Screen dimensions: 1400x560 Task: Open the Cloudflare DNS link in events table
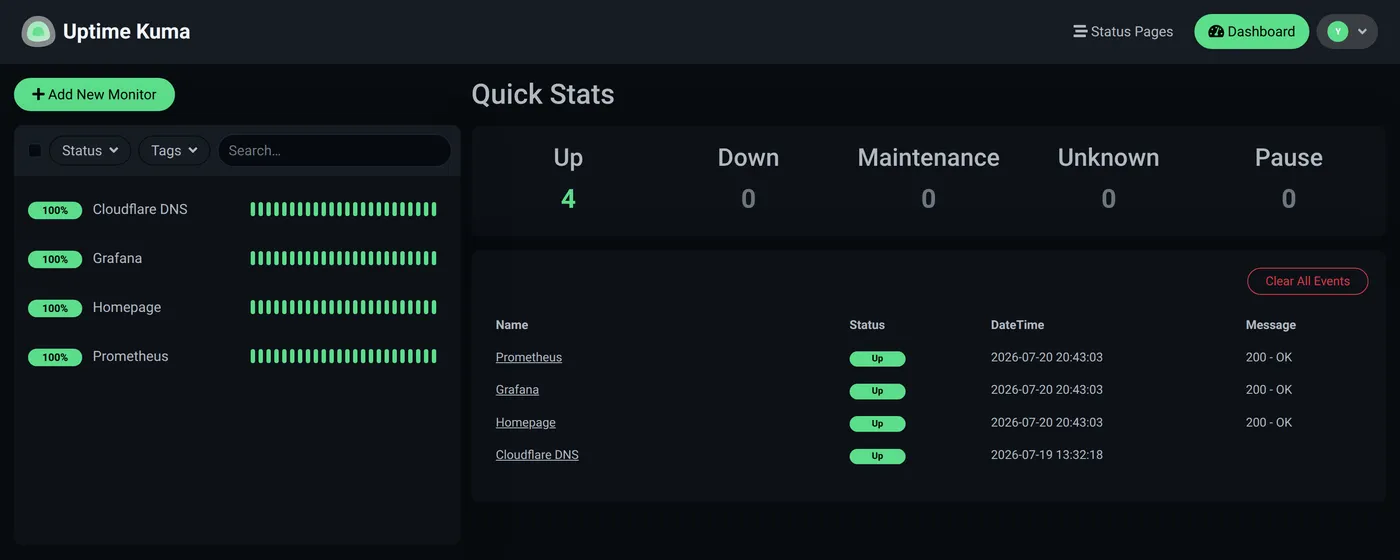(x=537, y=454)
